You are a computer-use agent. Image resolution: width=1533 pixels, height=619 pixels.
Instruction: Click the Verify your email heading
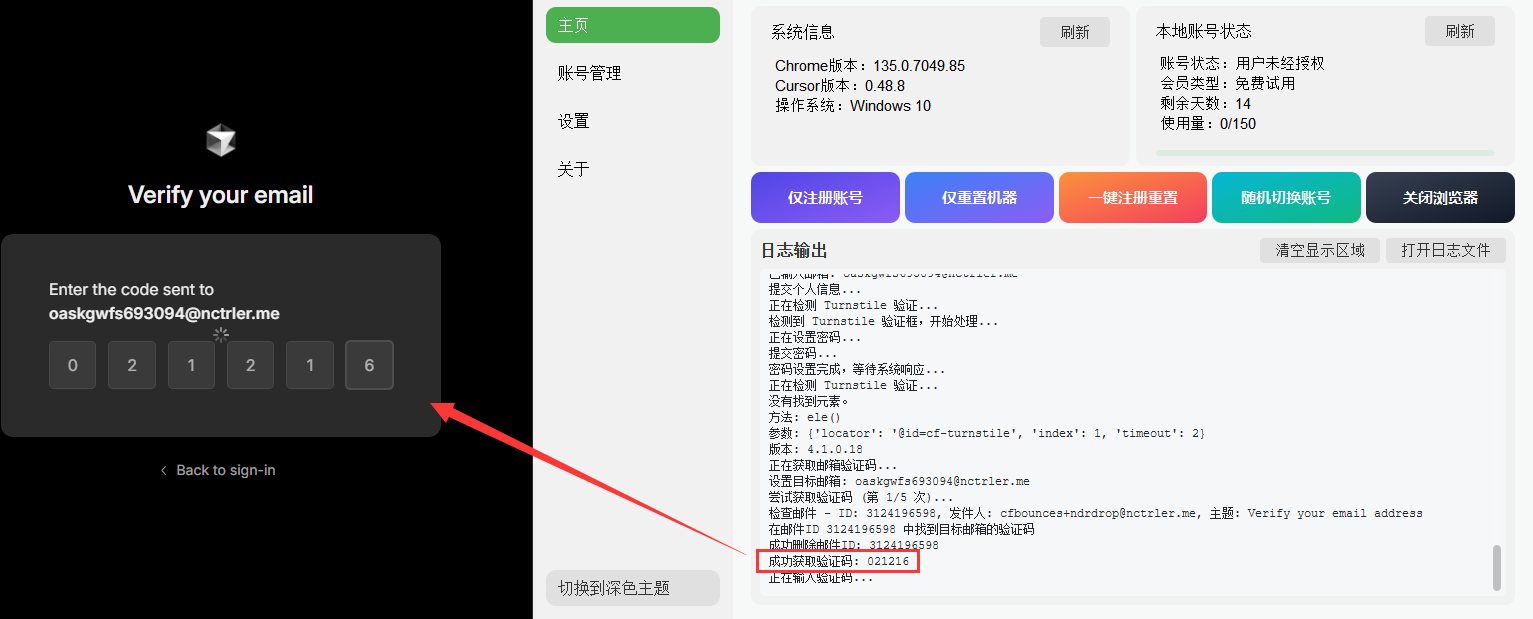click(221, 195)
